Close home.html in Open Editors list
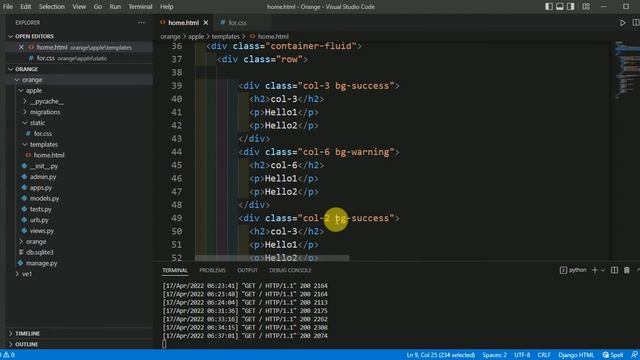 (x=21, y=47)
